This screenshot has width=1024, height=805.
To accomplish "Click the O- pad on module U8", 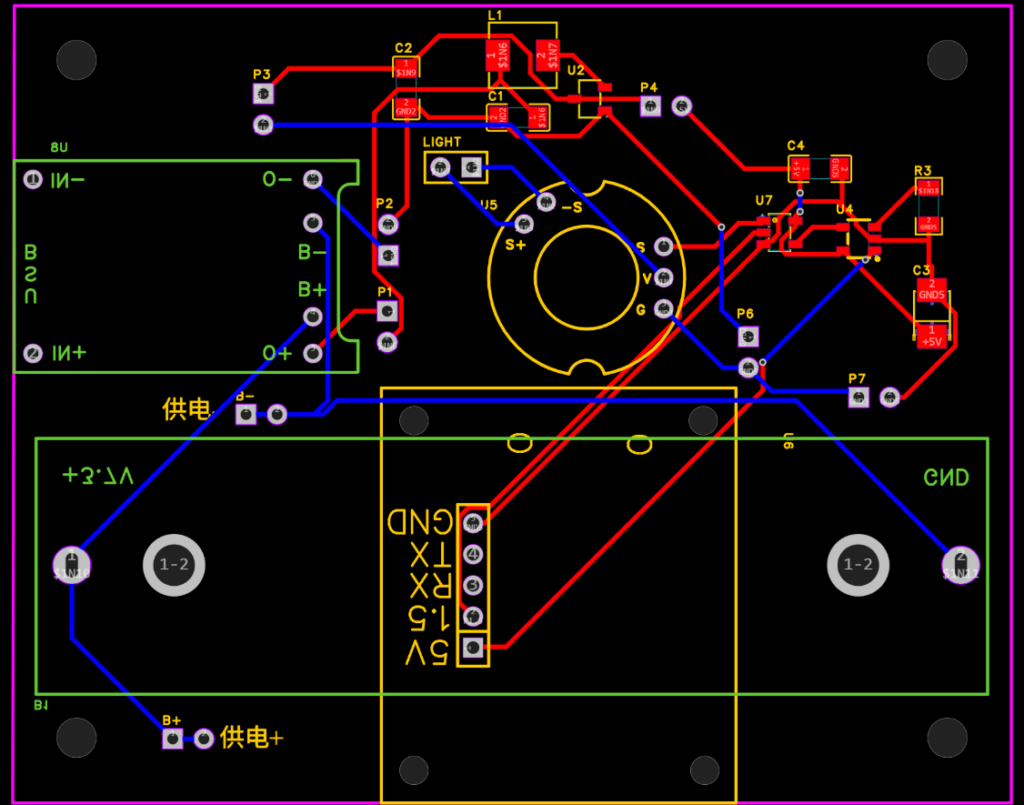I will (312, 180).
